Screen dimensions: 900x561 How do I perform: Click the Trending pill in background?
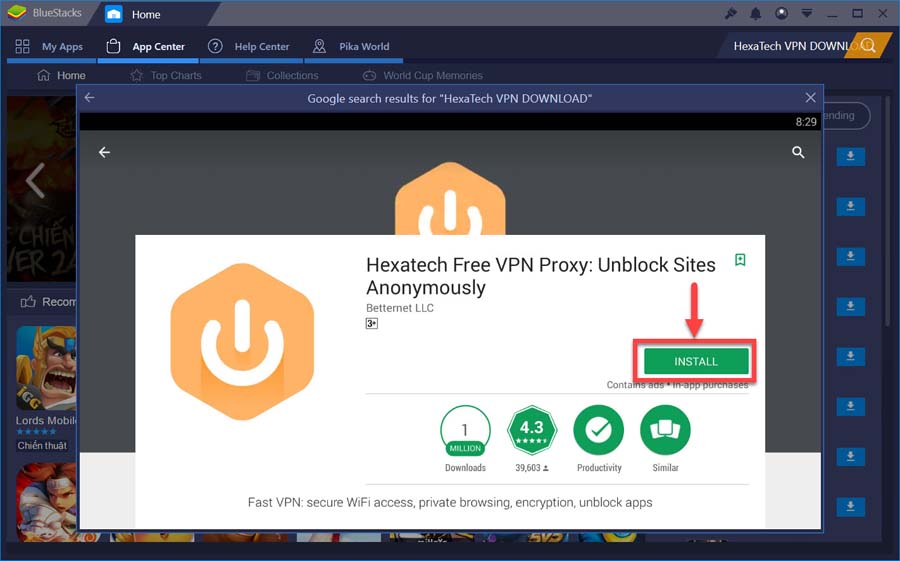click(x=847, y=115)
